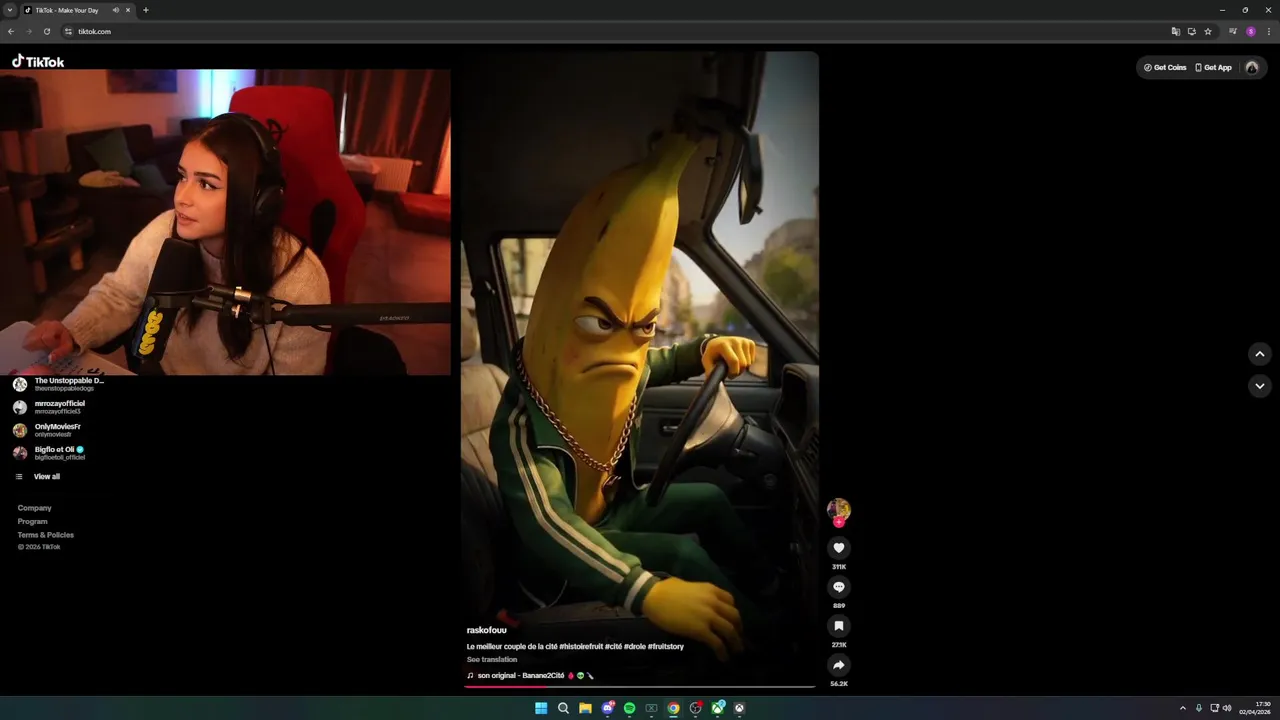Viewport: 1280px width, 720px height.
Task: Open the microphone icon in the system tray
Action: (x=1199, y=708)
